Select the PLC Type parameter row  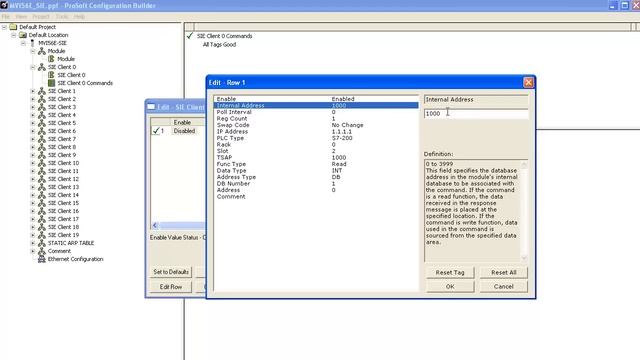316,138
